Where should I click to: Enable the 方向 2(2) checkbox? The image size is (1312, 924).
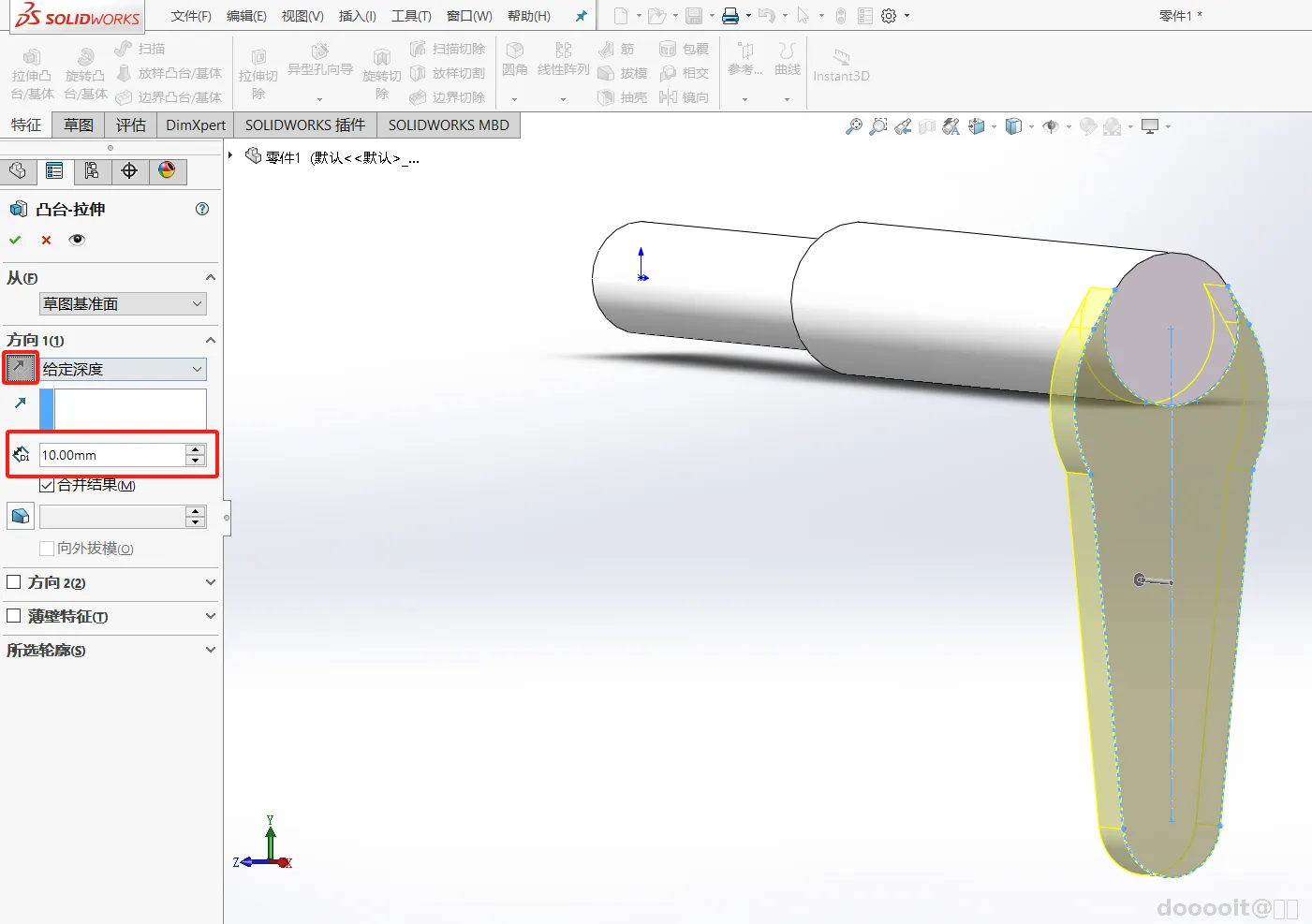(14, 582)
